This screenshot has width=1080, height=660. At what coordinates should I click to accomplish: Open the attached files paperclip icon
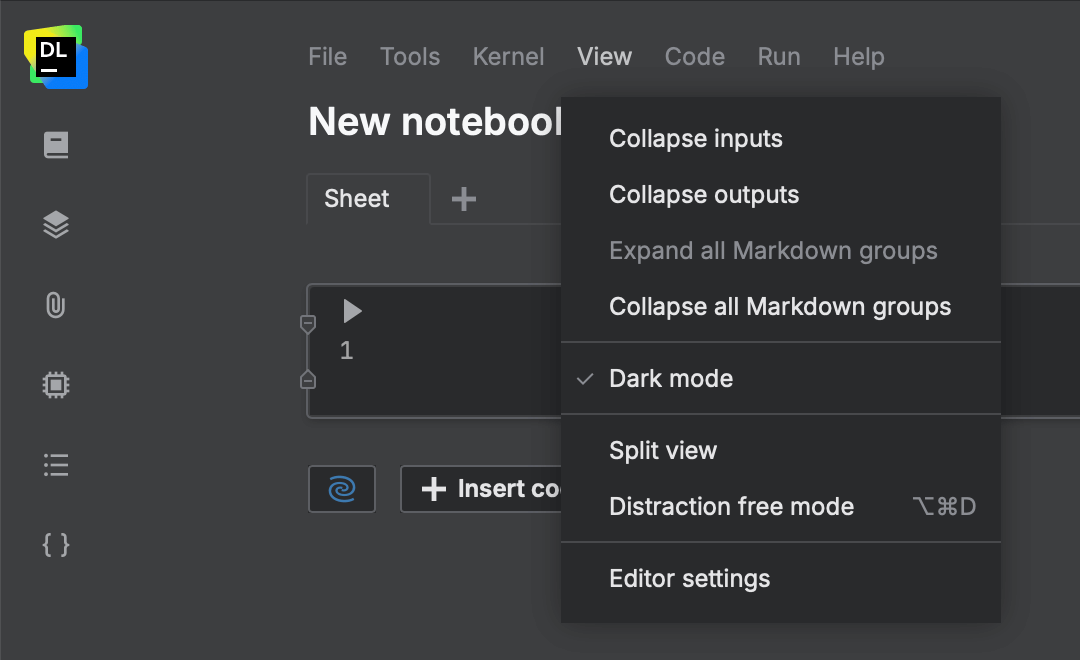tap(56, 305)
